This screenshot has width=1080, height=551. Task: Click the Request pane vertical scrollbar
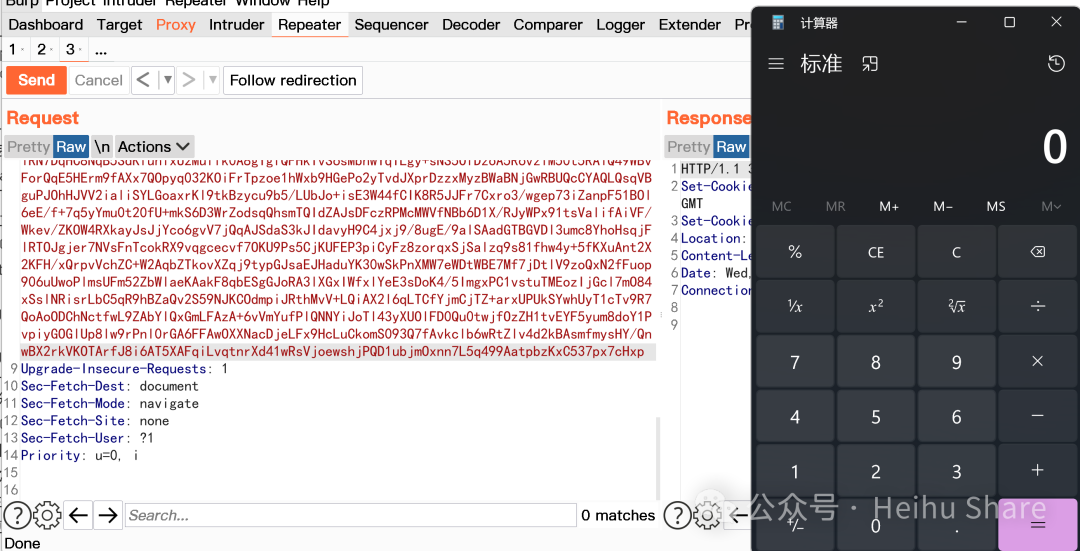pyautogui.click(x=658, y=457)
